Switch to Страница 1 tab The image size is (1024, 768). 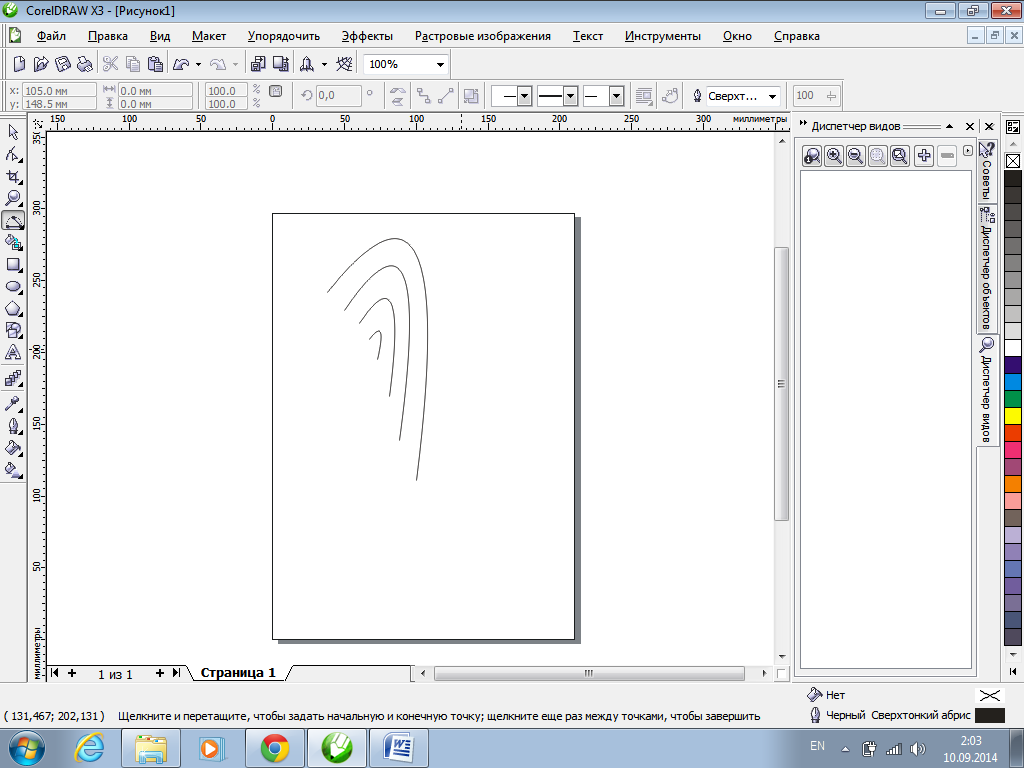[238, 673]
